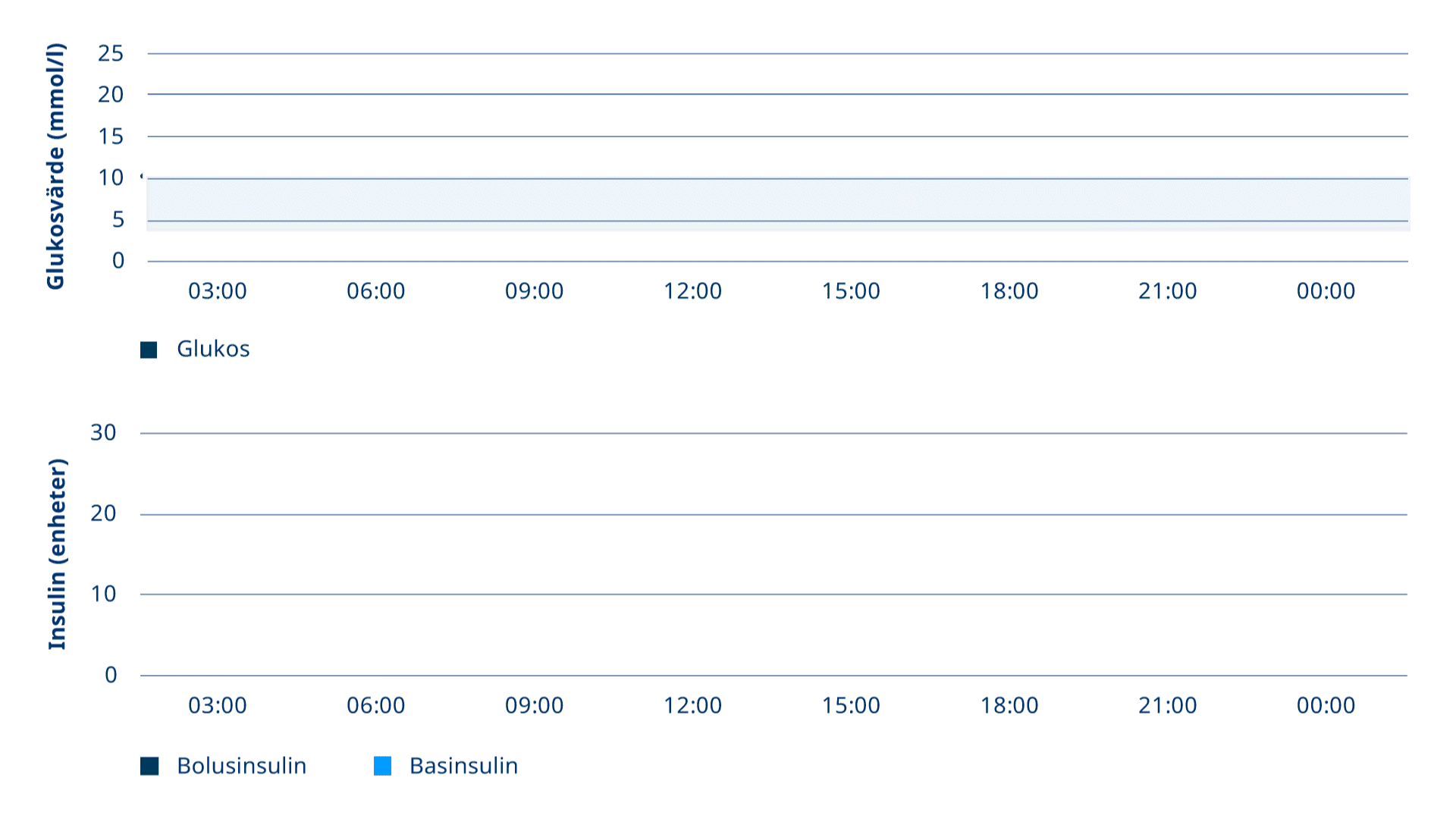The width and height of the screenshot is (1456, 819).
Task: Select 09:00 on the insulin chart time axis
Action: [534, 705]
